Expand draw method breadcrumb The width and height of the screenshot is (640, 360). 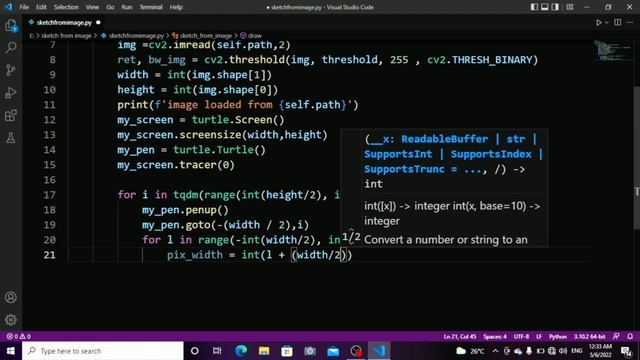255,36
